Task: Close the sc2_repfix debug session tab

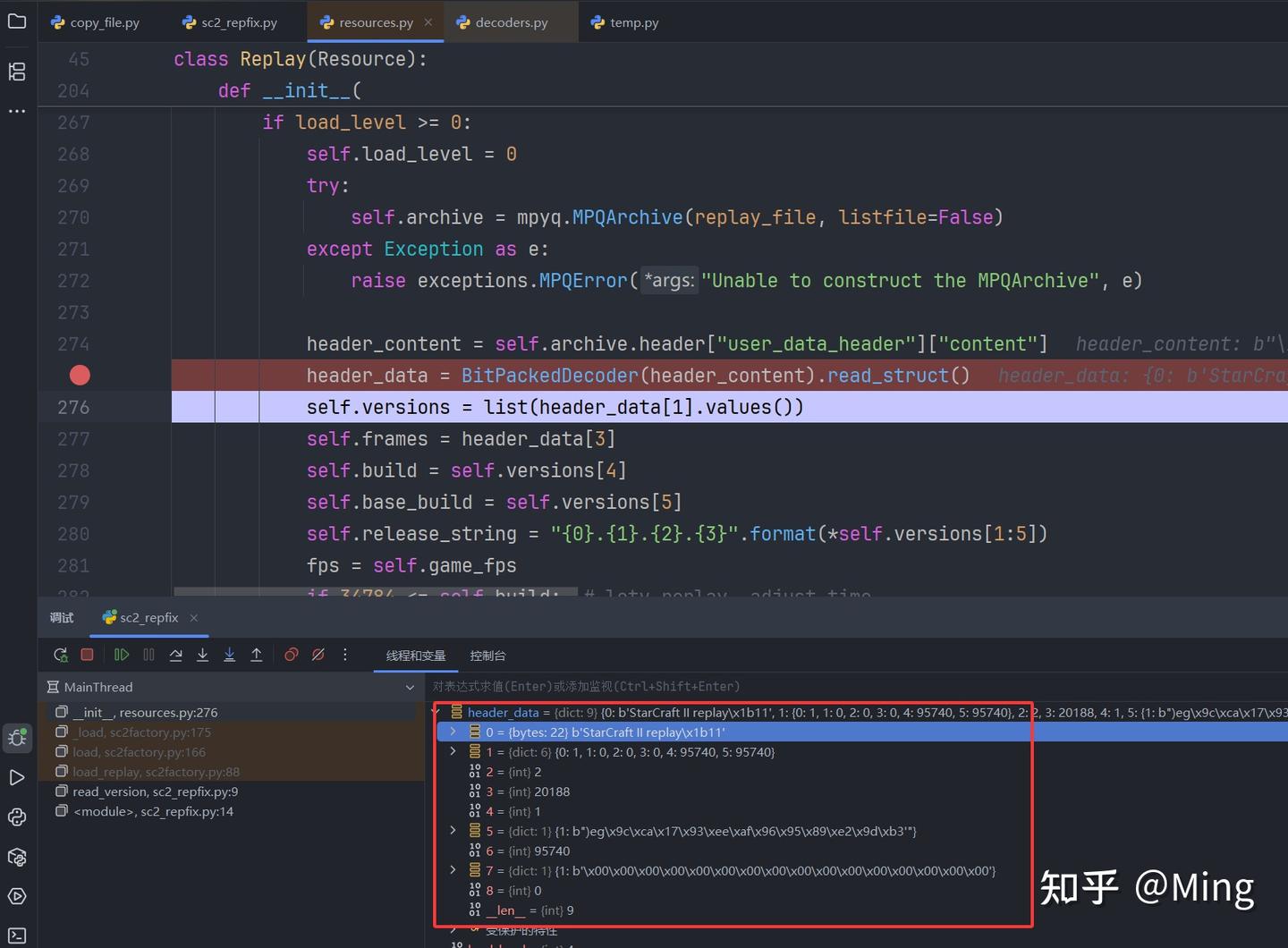Action: pyautogui.click(x=194, y=618)
